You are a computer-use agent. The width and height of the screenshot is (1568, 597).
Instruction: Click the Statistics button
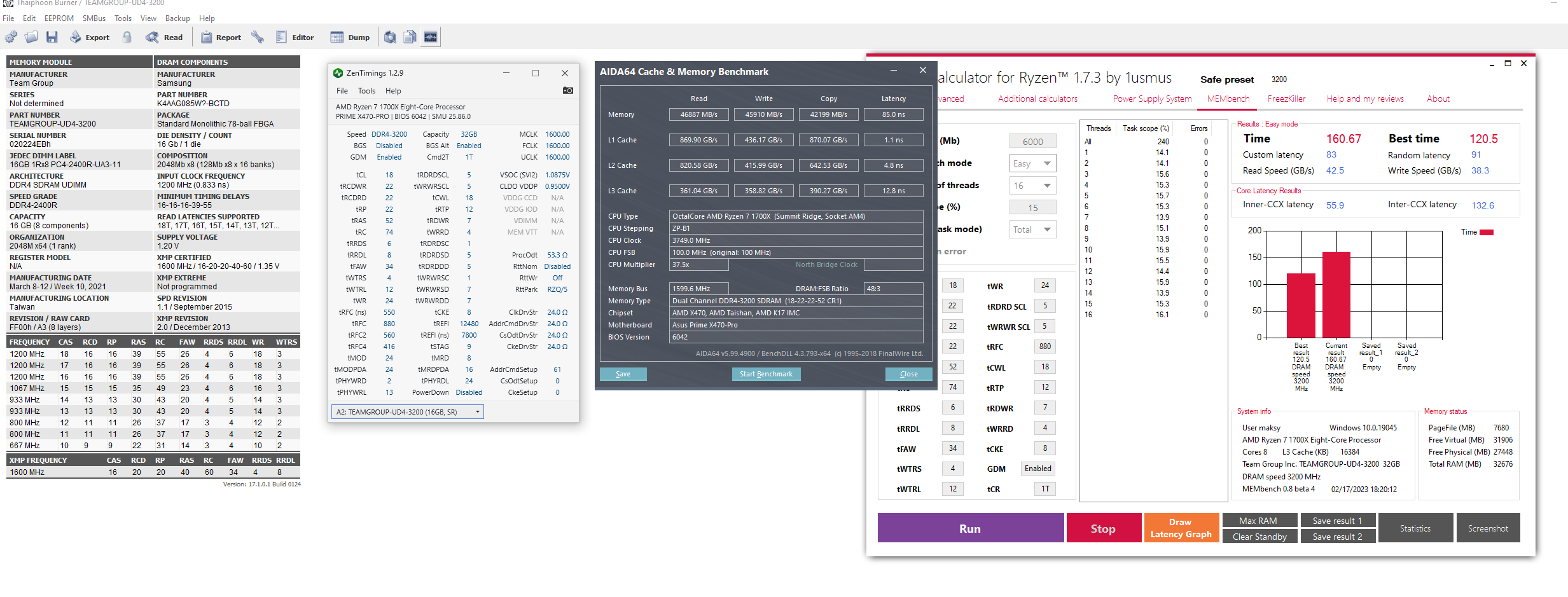click(1415, 528)
